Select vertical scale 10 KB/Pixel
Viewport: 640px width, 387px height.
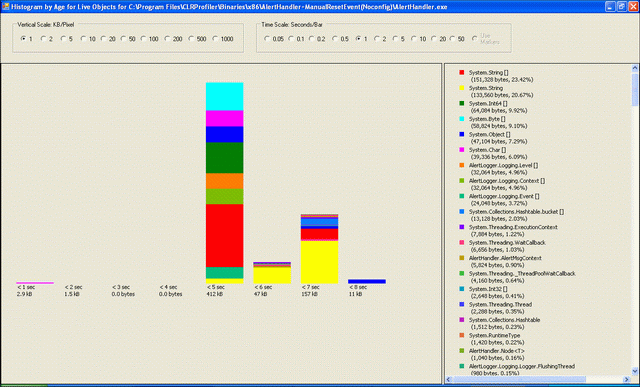point(84,39)
